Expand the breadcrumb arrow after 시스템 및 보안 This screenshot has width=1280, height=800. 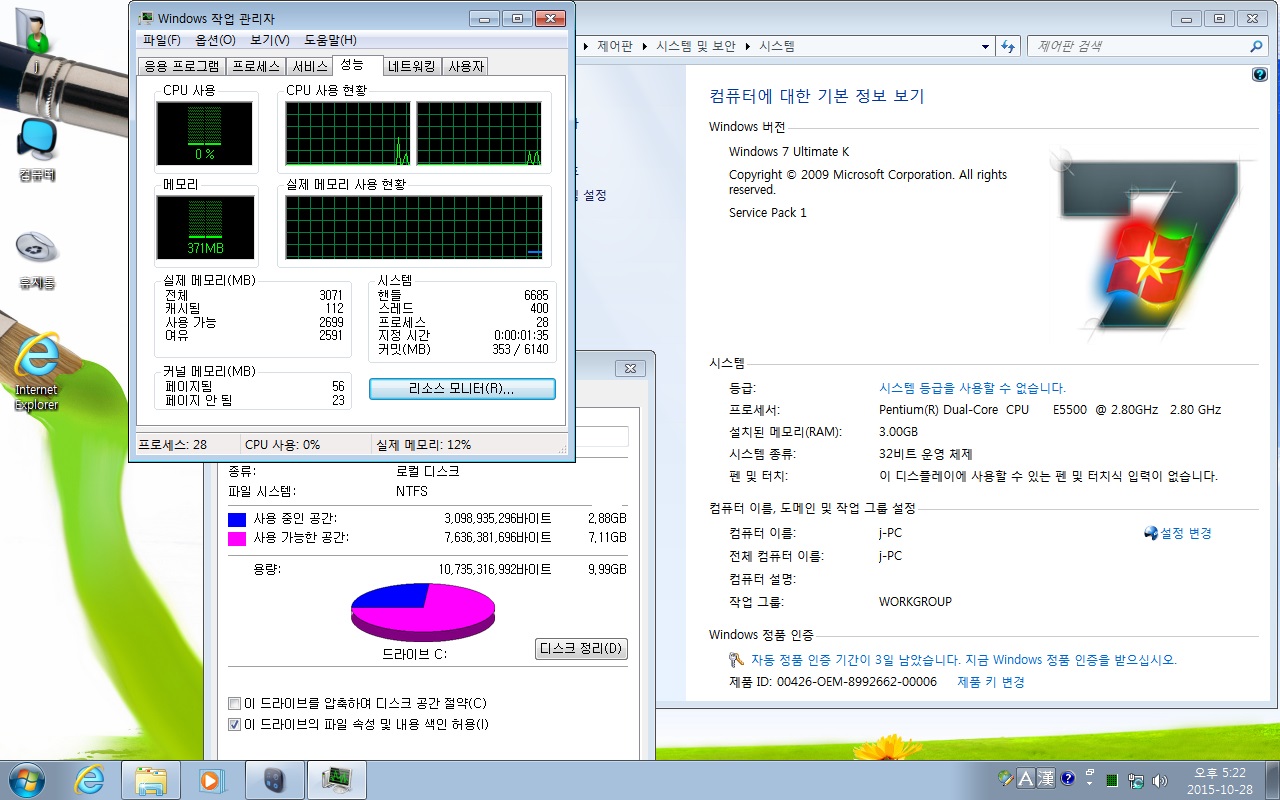pos(749,46)
